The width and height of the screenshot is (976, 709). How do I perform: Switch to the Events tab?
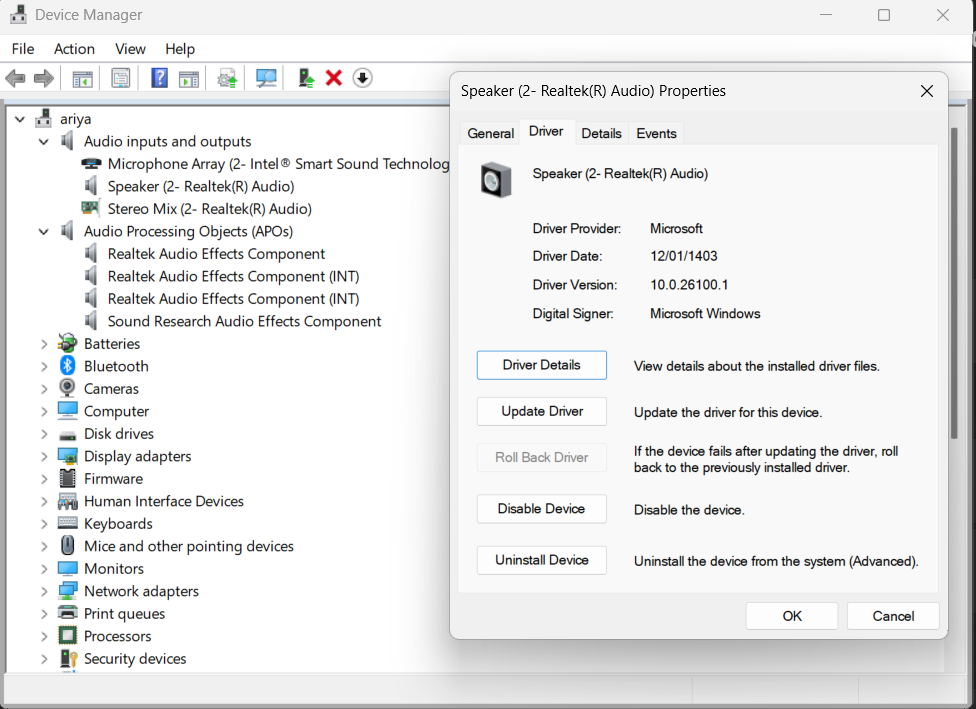tap(656, 133)
